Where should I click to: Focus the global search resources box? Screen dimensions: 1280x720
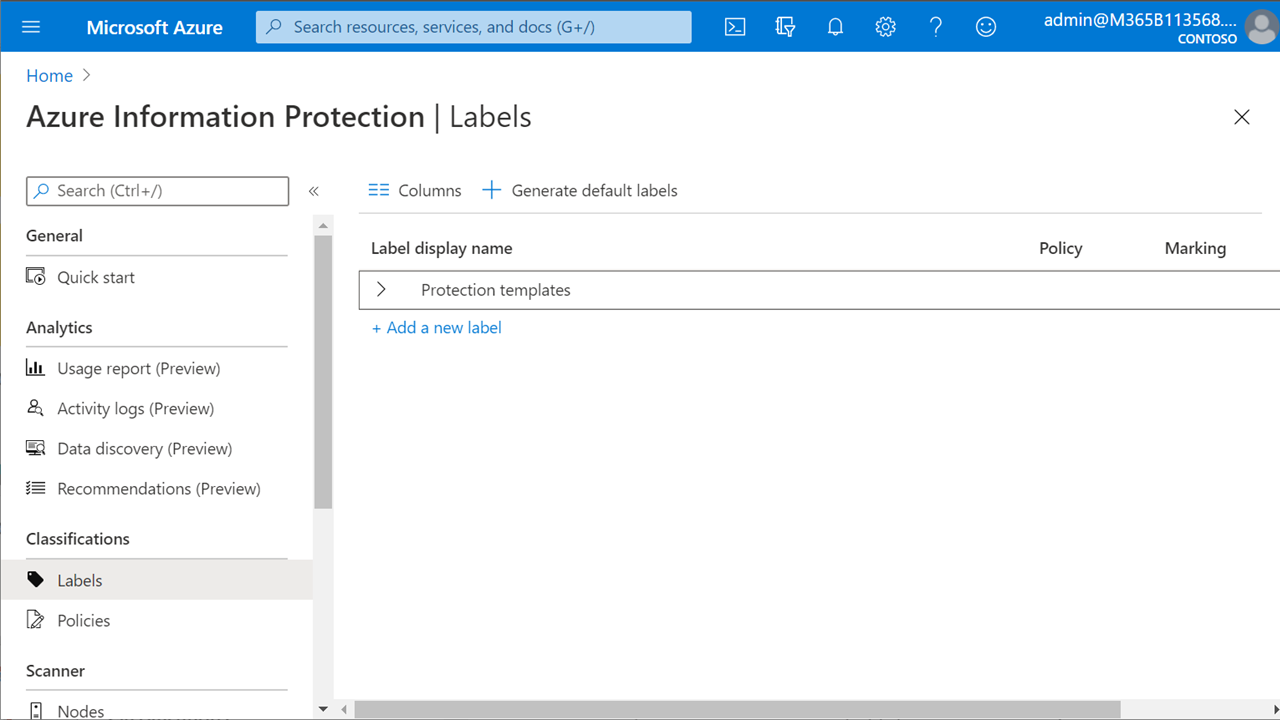click(x=473, y=27)
